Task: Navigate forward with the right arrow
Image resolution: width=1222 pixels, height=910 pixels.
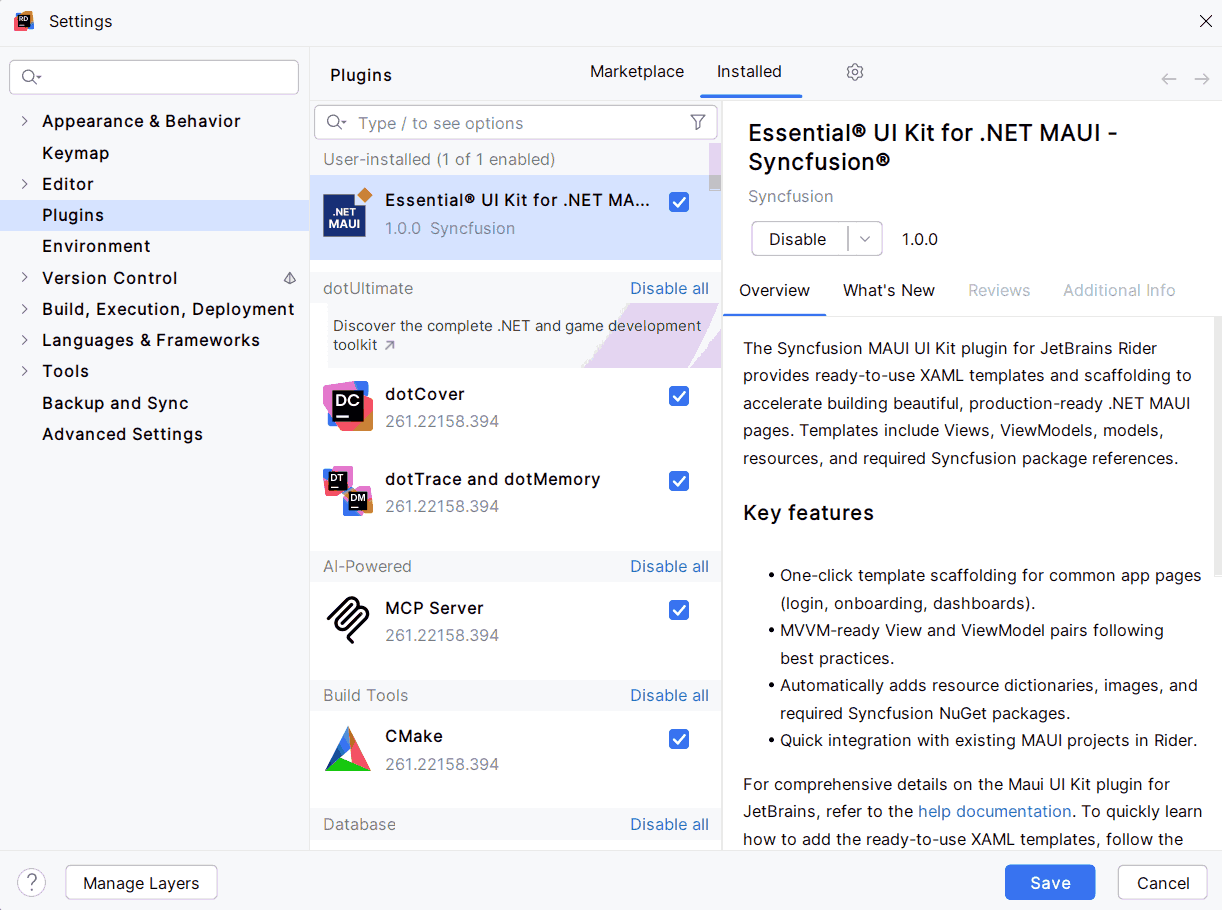Action: 1202,79
